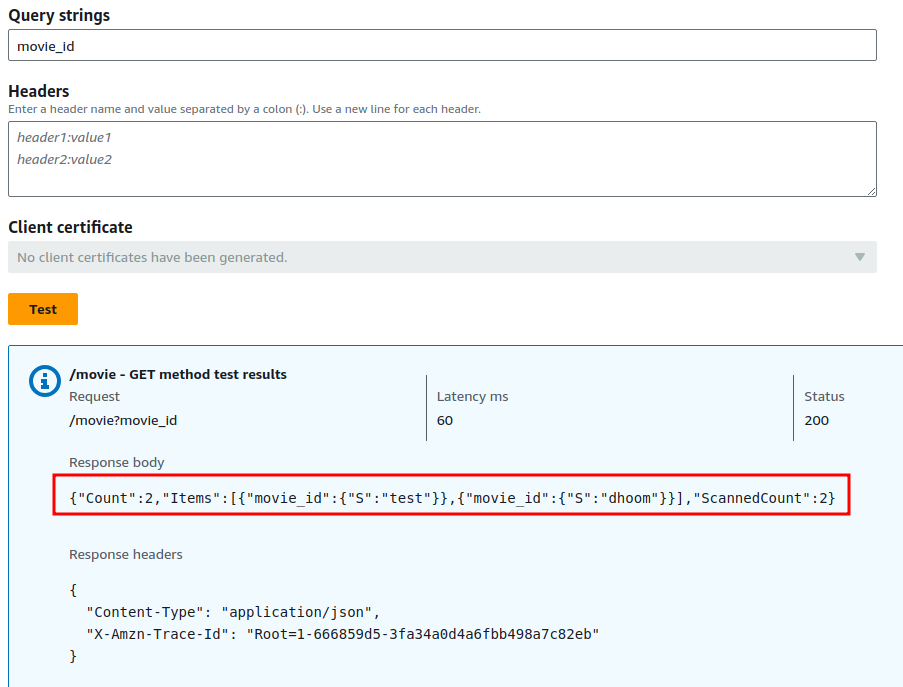The image size is (903, 687).
Task: Click the Response body JSON output
Action: [451, 496]
